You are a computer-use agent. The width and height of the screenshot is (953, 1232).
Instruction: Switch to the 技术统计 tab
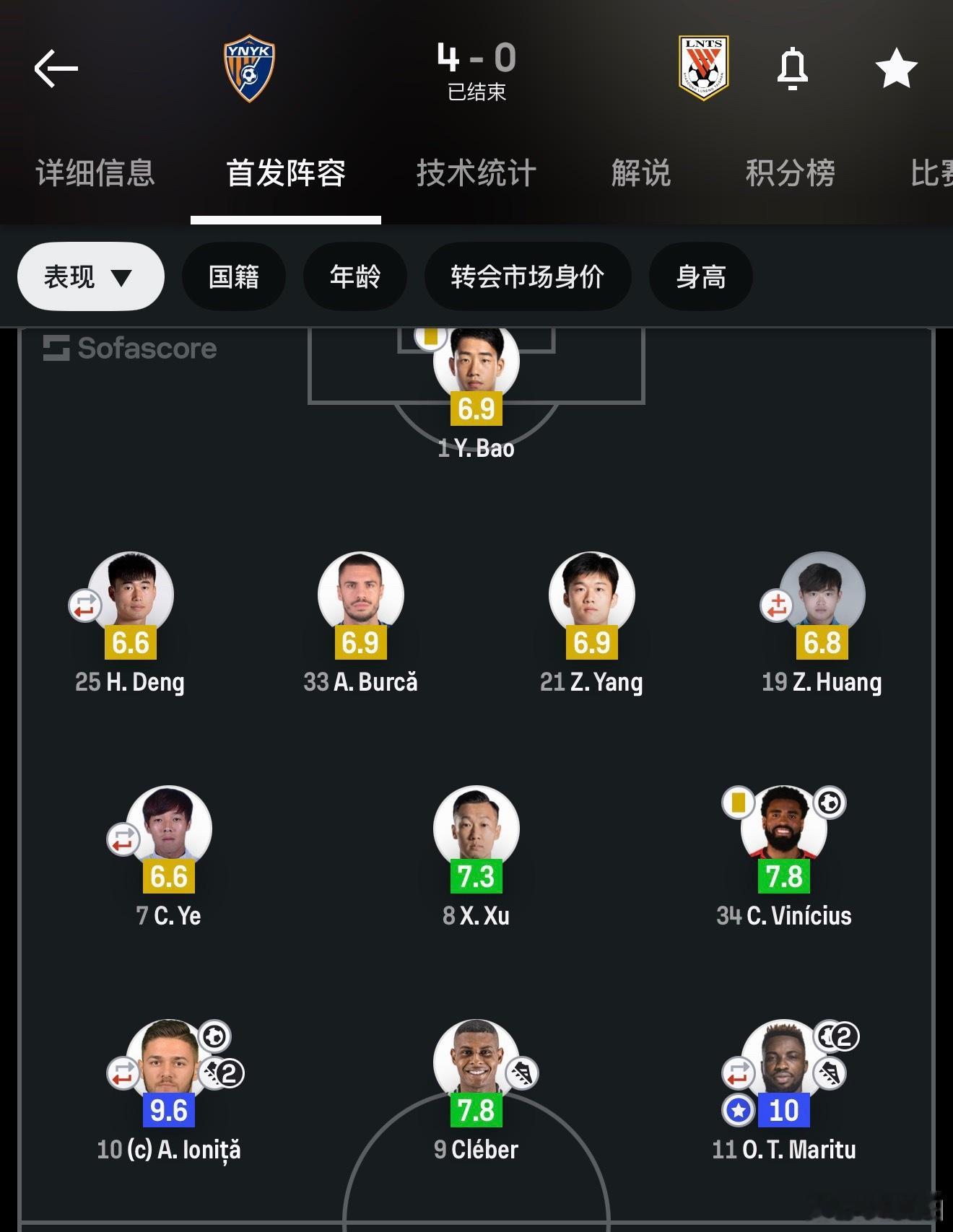(476, 173)
